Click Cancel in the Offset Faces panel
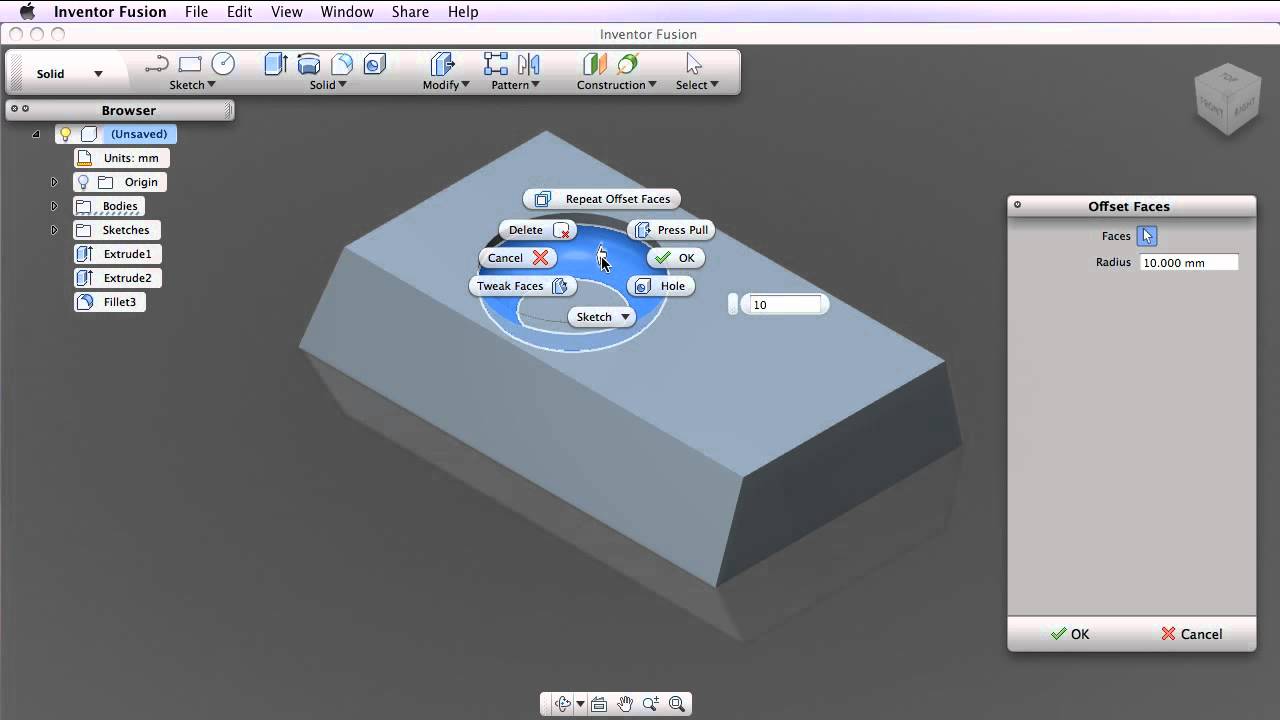The width and height of the screenshot is (1280, 720). click(1192, 634)
